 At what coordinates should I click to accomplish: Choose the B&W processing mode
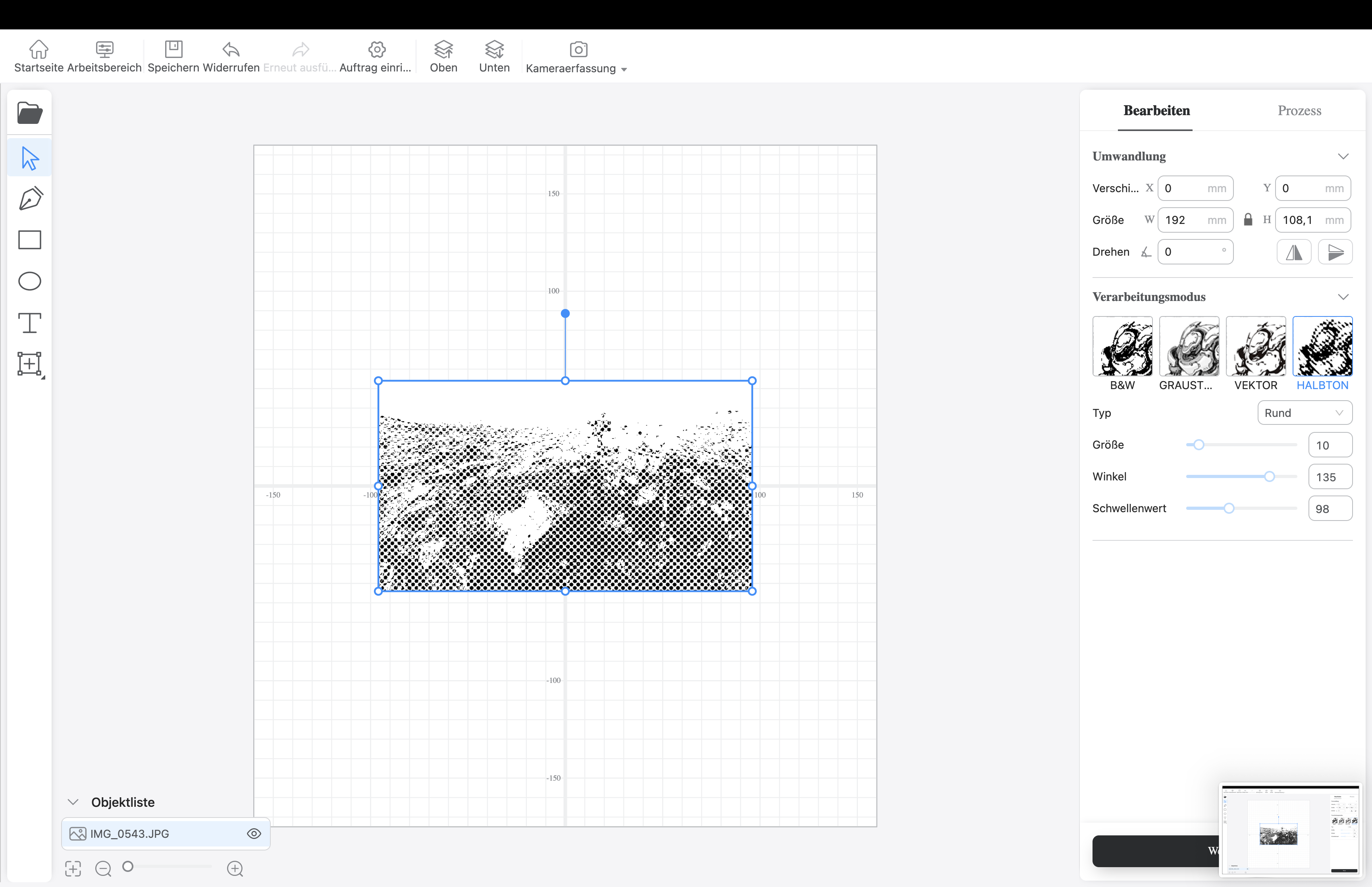pos(1122,347)
